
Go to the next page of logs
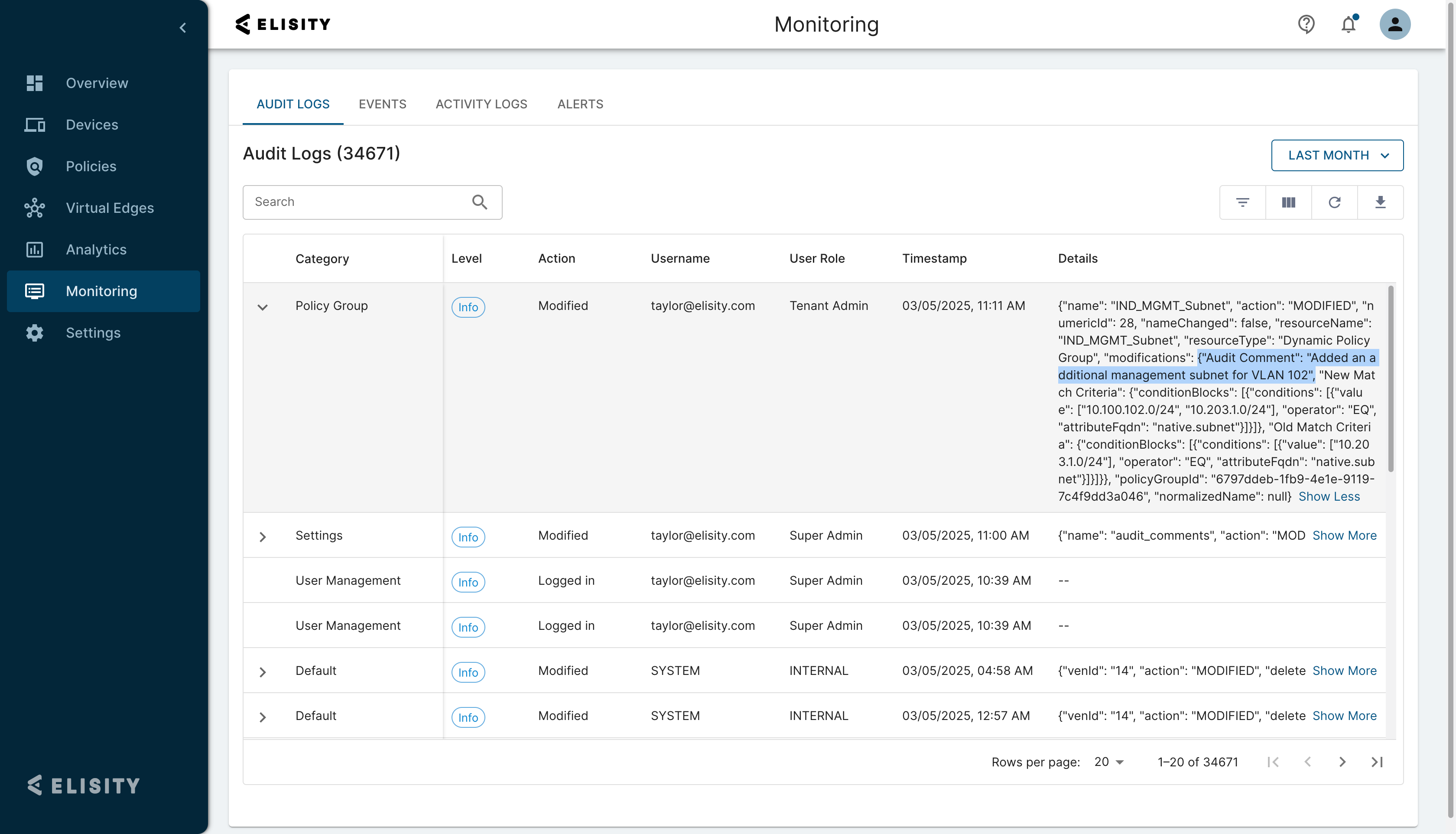[x=1342, y=762]
